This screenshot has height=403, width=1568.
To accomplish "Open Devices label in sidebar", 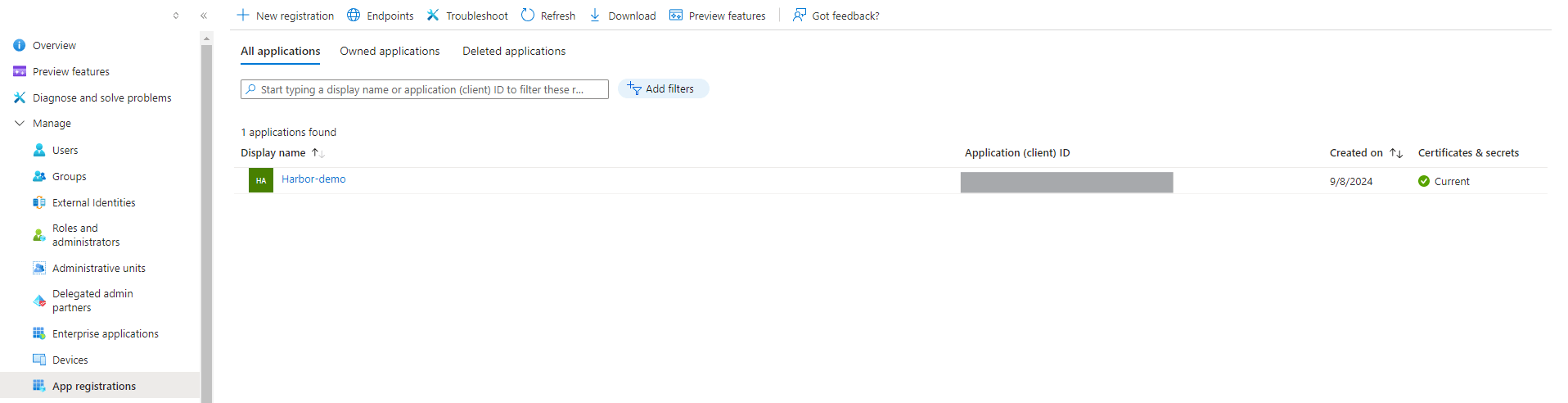I will [70, 360].
